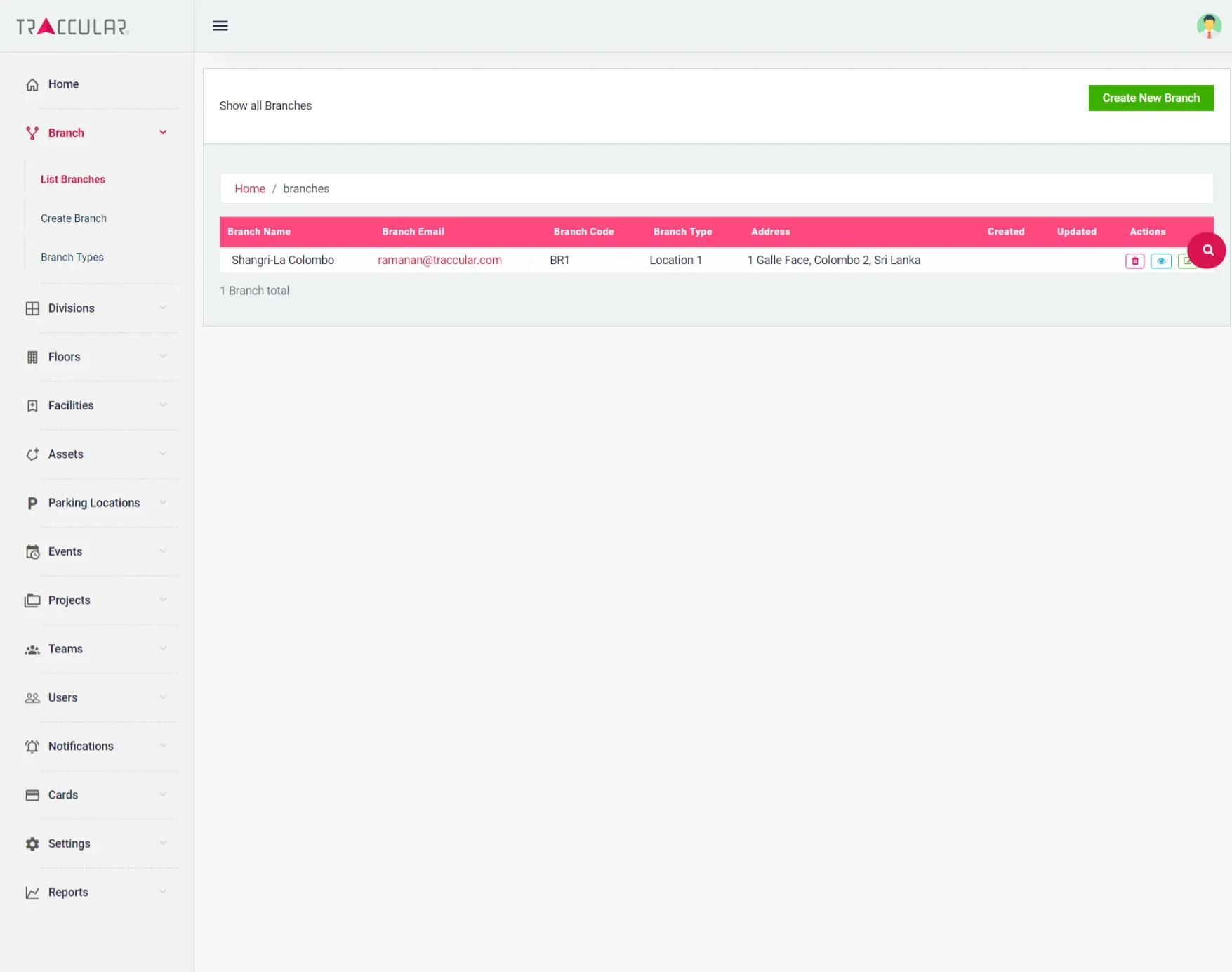The image size is (1232, 972).
Task: Open Branch Types submenu item
Action: 72,257
